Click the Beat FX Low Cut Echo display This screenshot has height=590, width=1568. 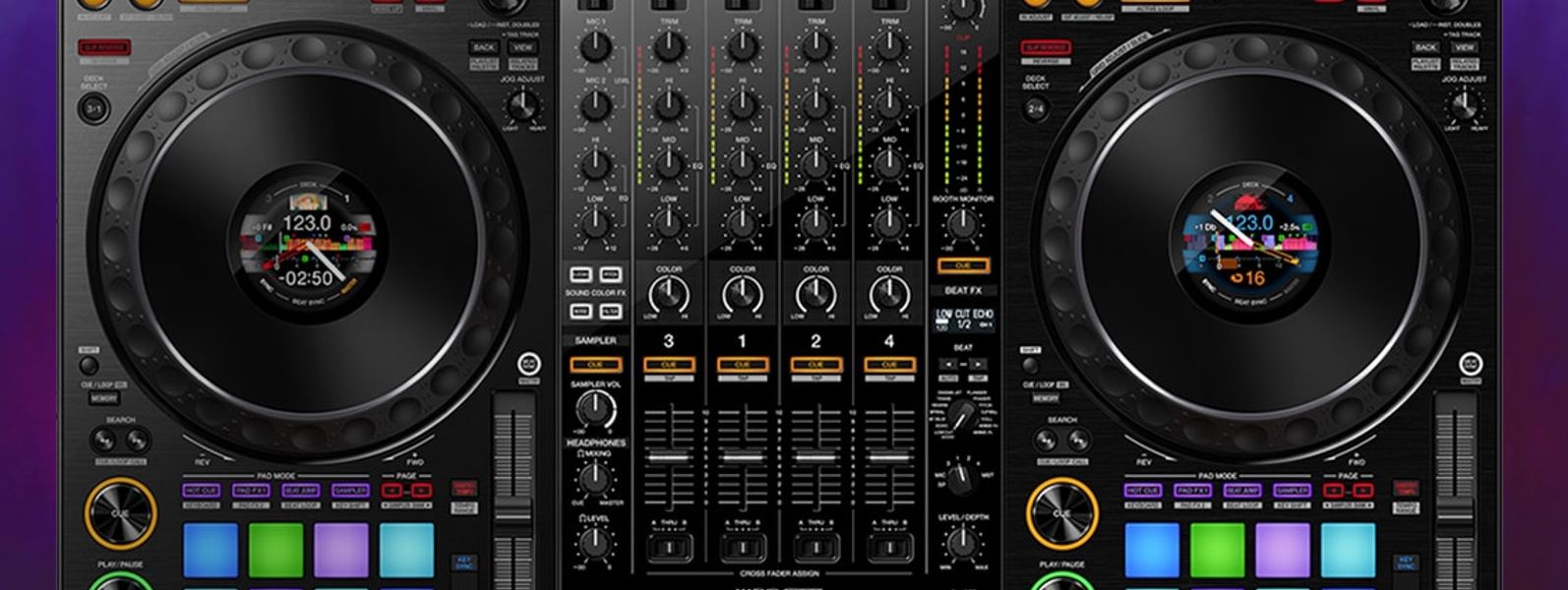tap(964, 319)
